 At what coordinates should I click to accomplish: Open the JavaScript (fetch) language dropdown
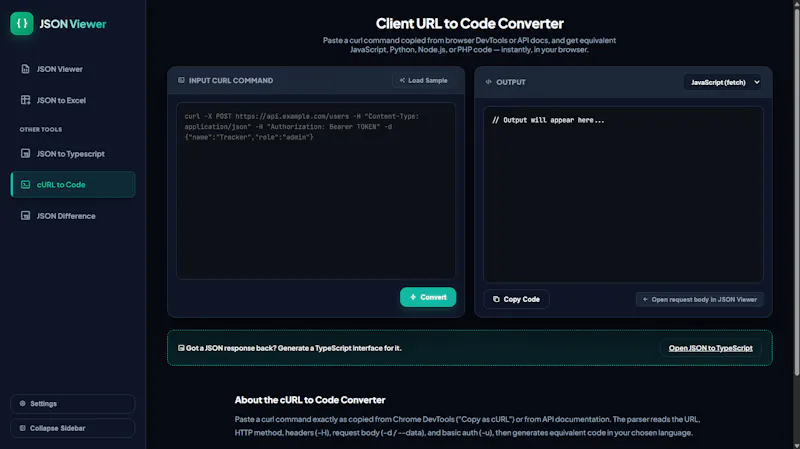point(723,82)
